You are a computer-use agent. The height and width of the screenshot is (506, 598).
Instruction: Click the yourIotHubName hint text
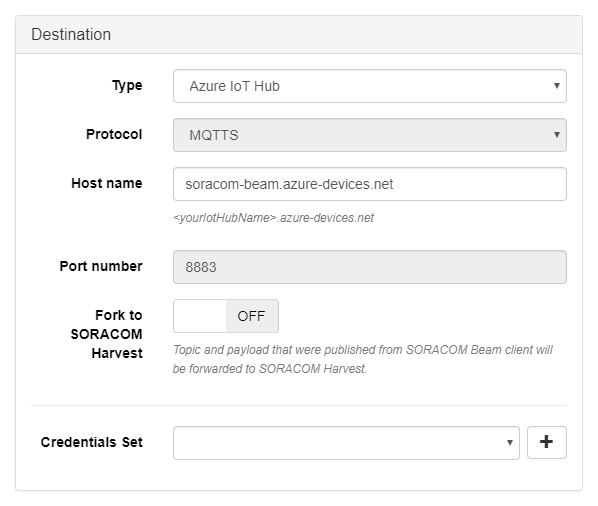tap(273, 218)
